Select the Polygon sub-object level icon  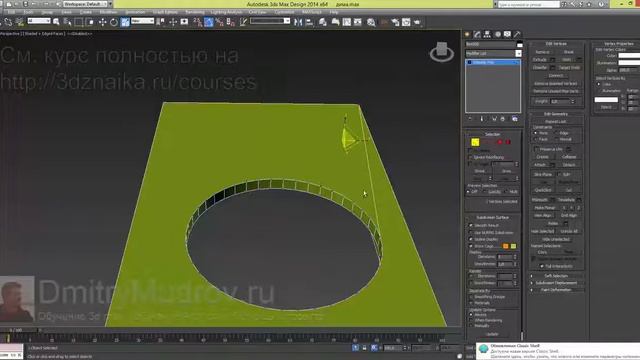coord(500,142)
